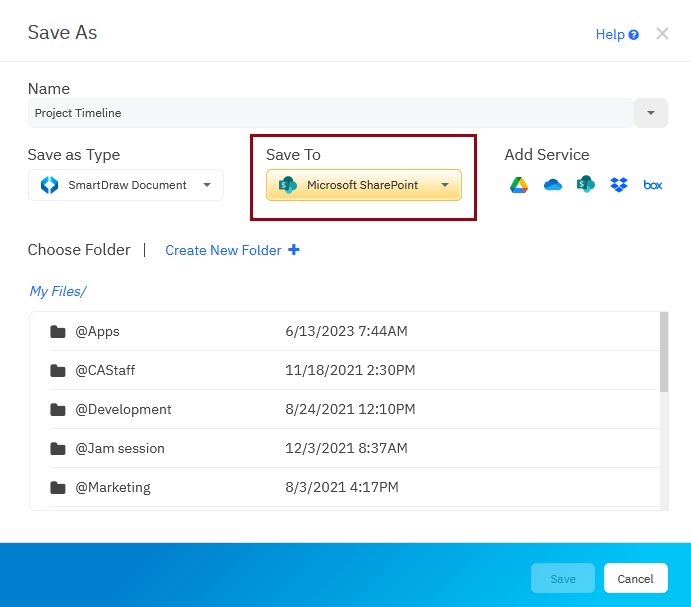Image resolution: width=691 pixels, height=607 pixels.
Task: Select the @CAStaff folder
Action: point(105,371)
